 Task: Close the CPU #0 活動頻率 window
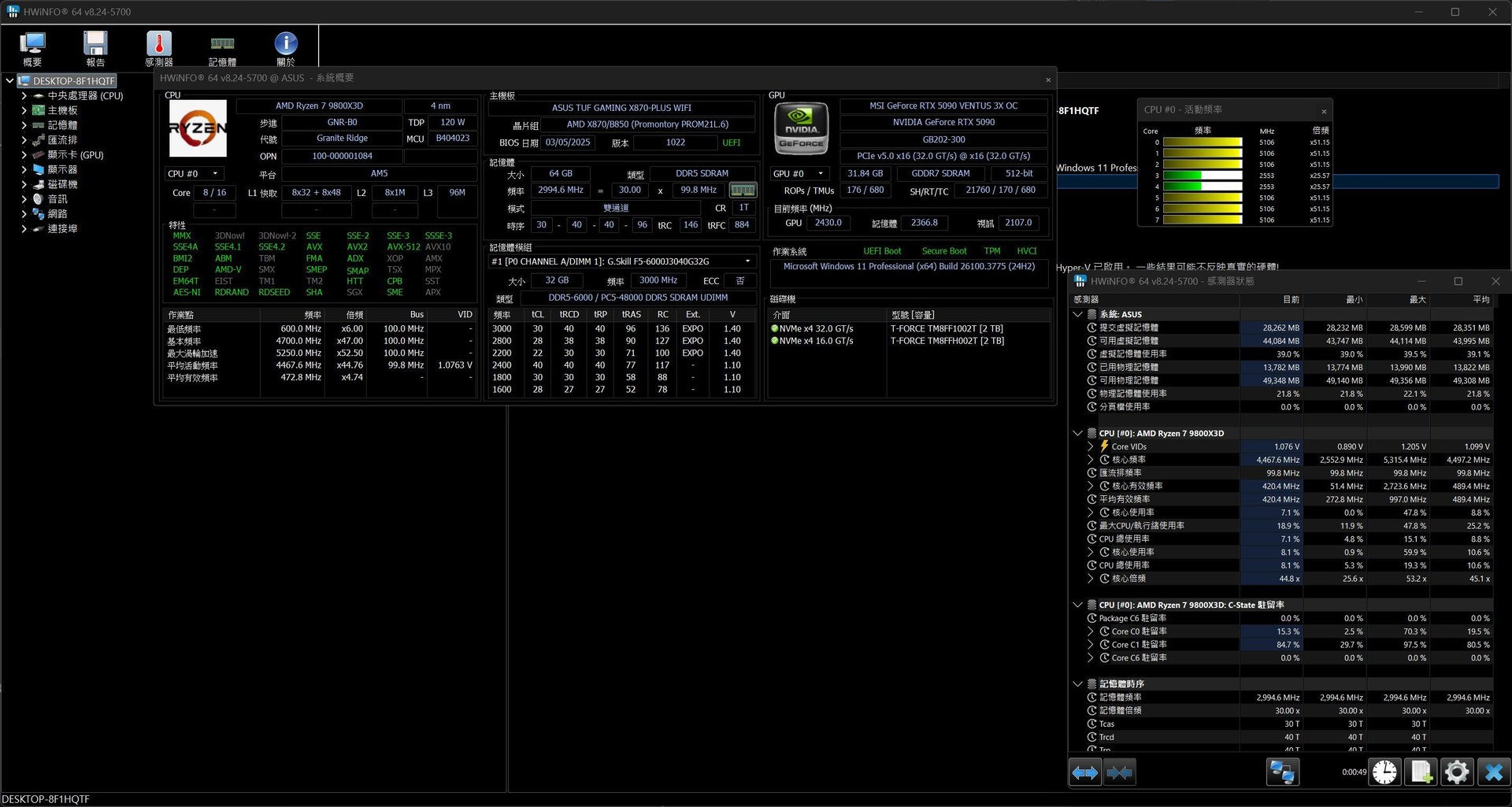pyautogui.click(x=1324, y=111)
